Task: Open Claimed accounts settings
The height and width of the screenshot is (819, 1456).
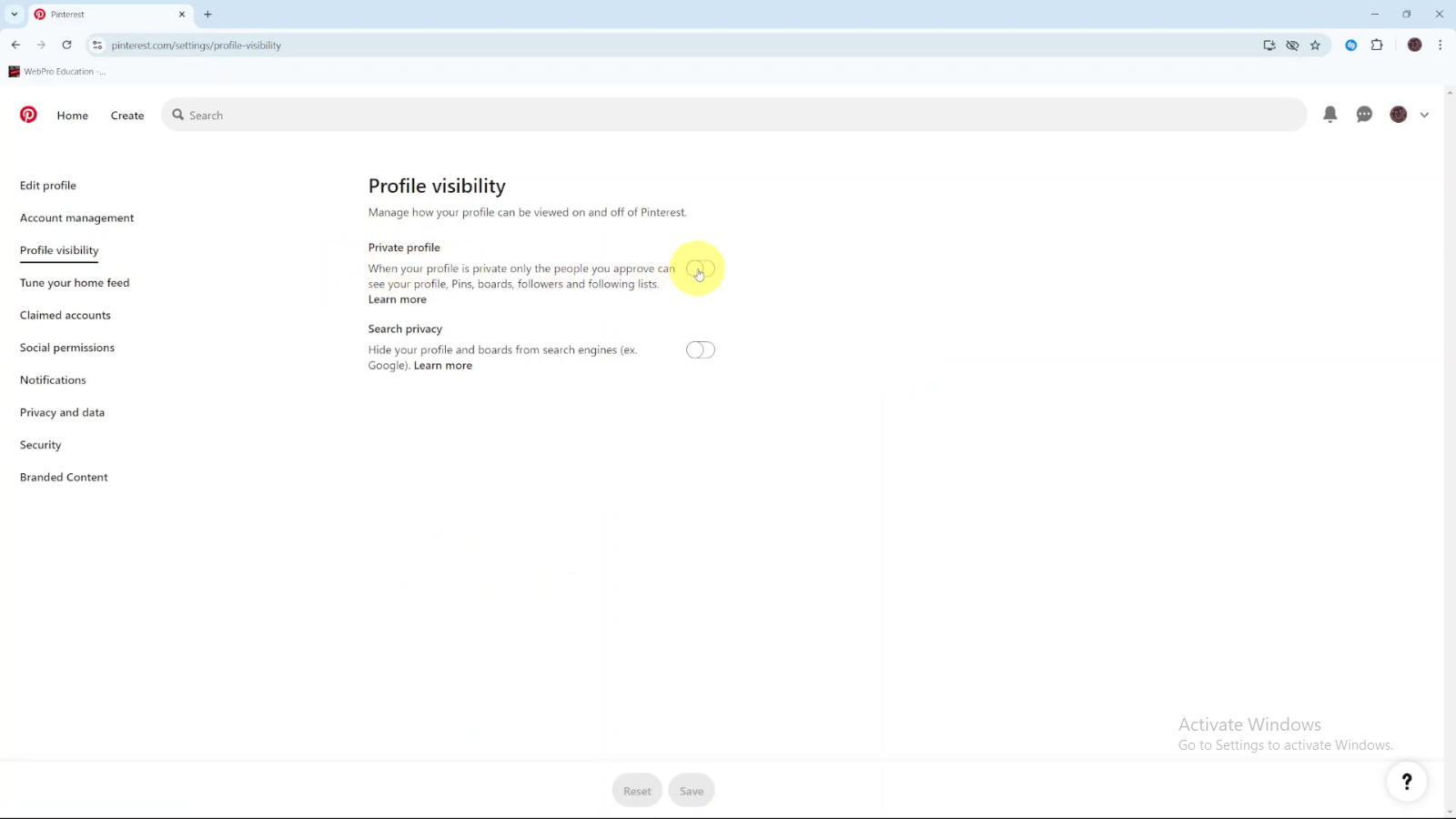Action: pos(66,316)
